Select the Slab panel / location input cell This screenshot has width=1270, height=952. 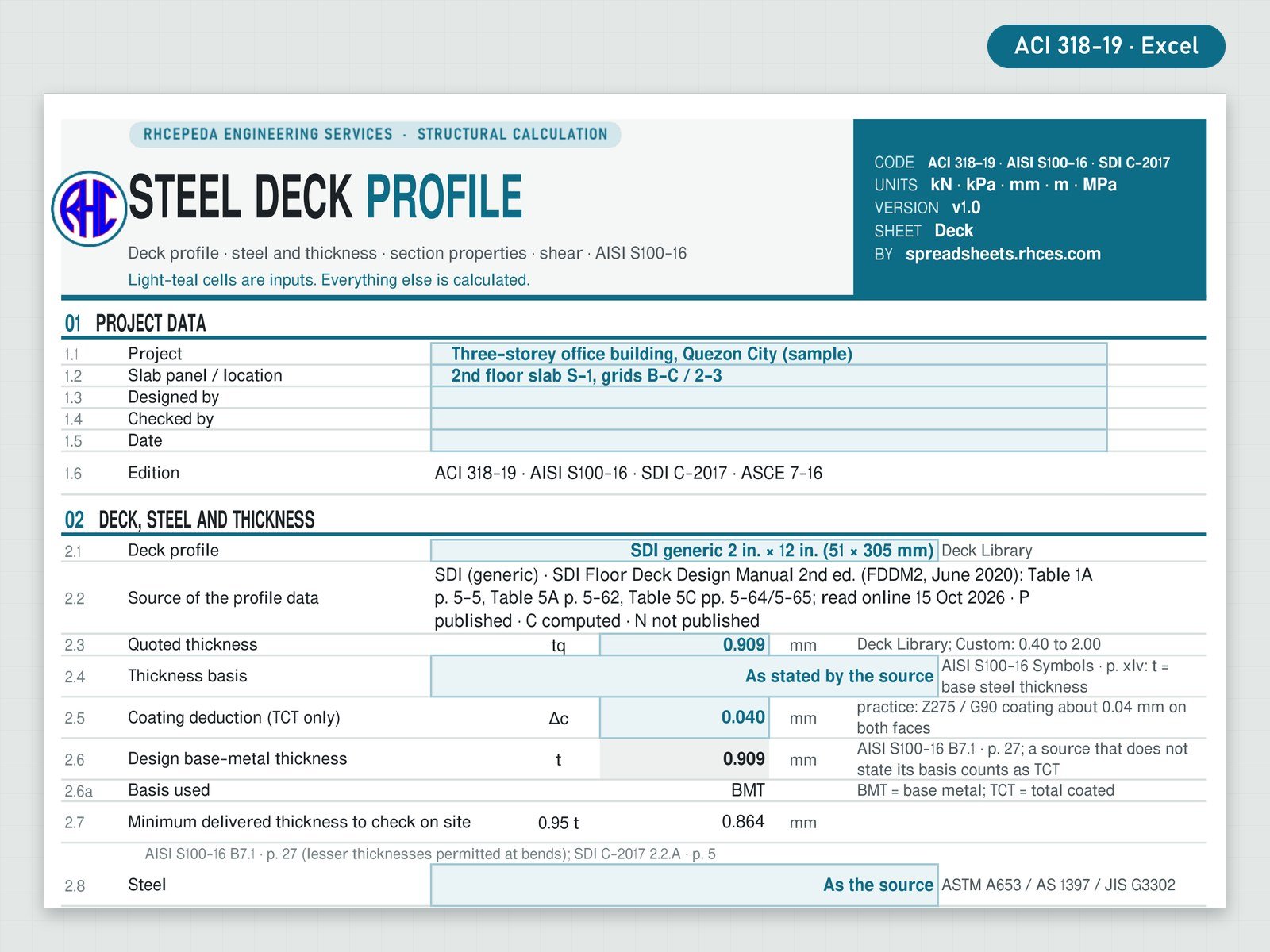click(768, 375)
